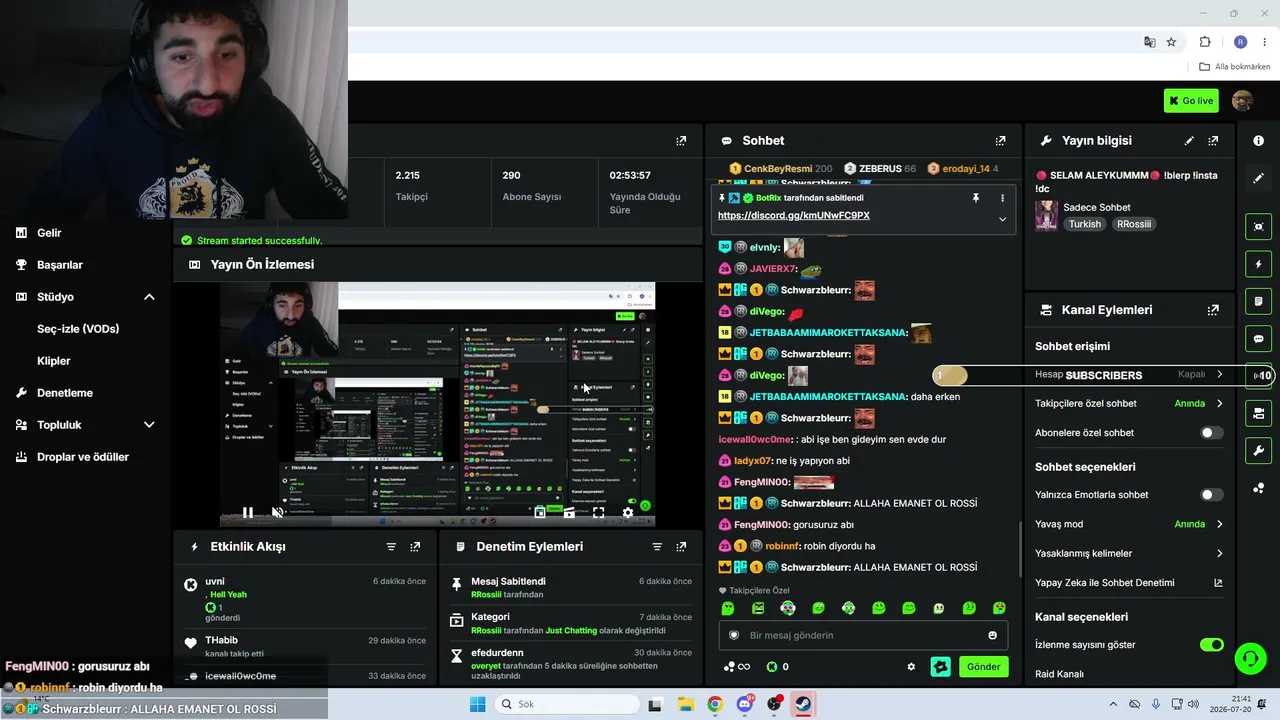Image resolution: width=1280 pixels, height=720 pixels.
Task: Toggle the stream preview widget in right sidebar
Action: coord(1258,227)
